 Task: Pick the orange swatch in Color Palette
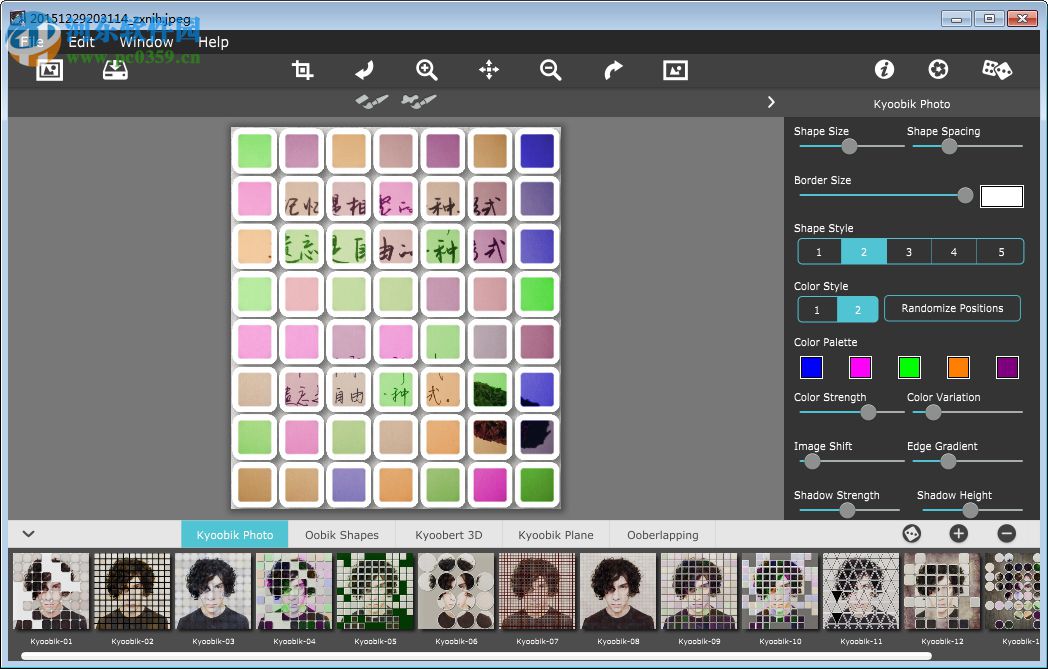pyautogui.click(x=958, y=367)
